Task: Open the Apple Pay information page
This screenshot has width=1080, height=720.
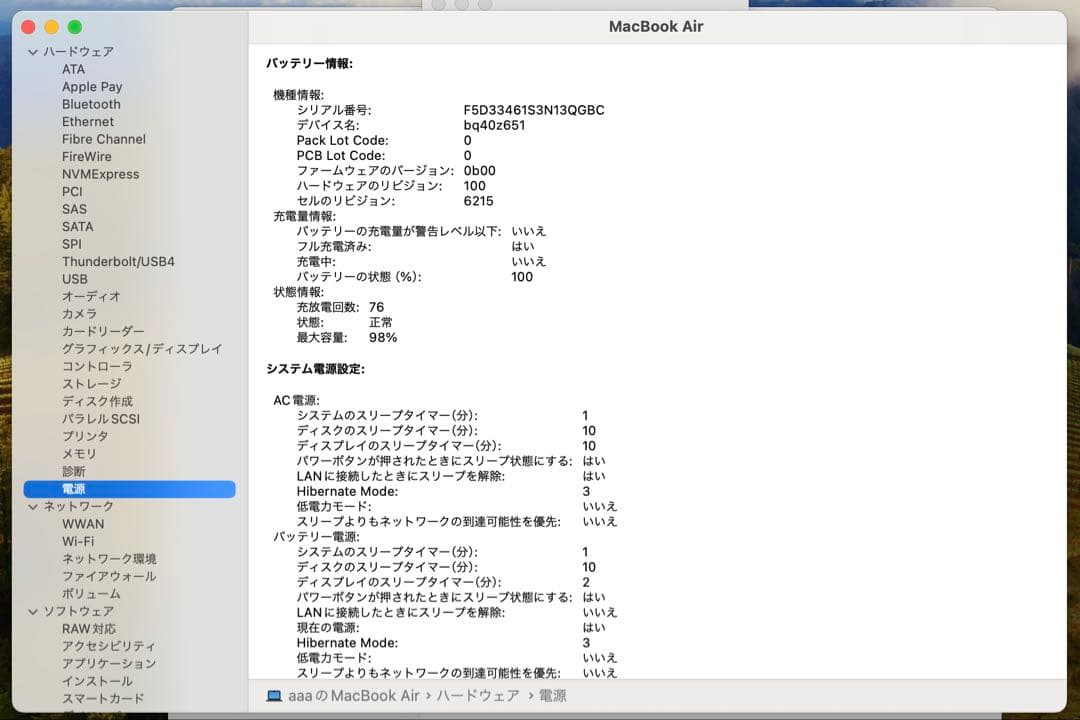Action: (93, 86)
